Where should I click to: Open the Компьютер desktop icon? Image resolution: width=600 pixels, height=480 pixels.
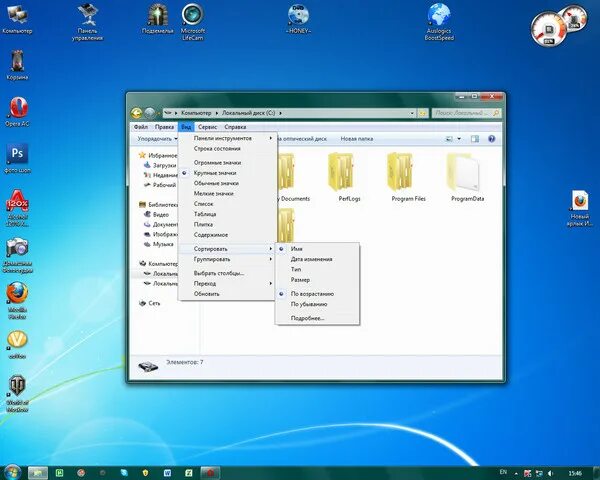(x=17, y=19)
